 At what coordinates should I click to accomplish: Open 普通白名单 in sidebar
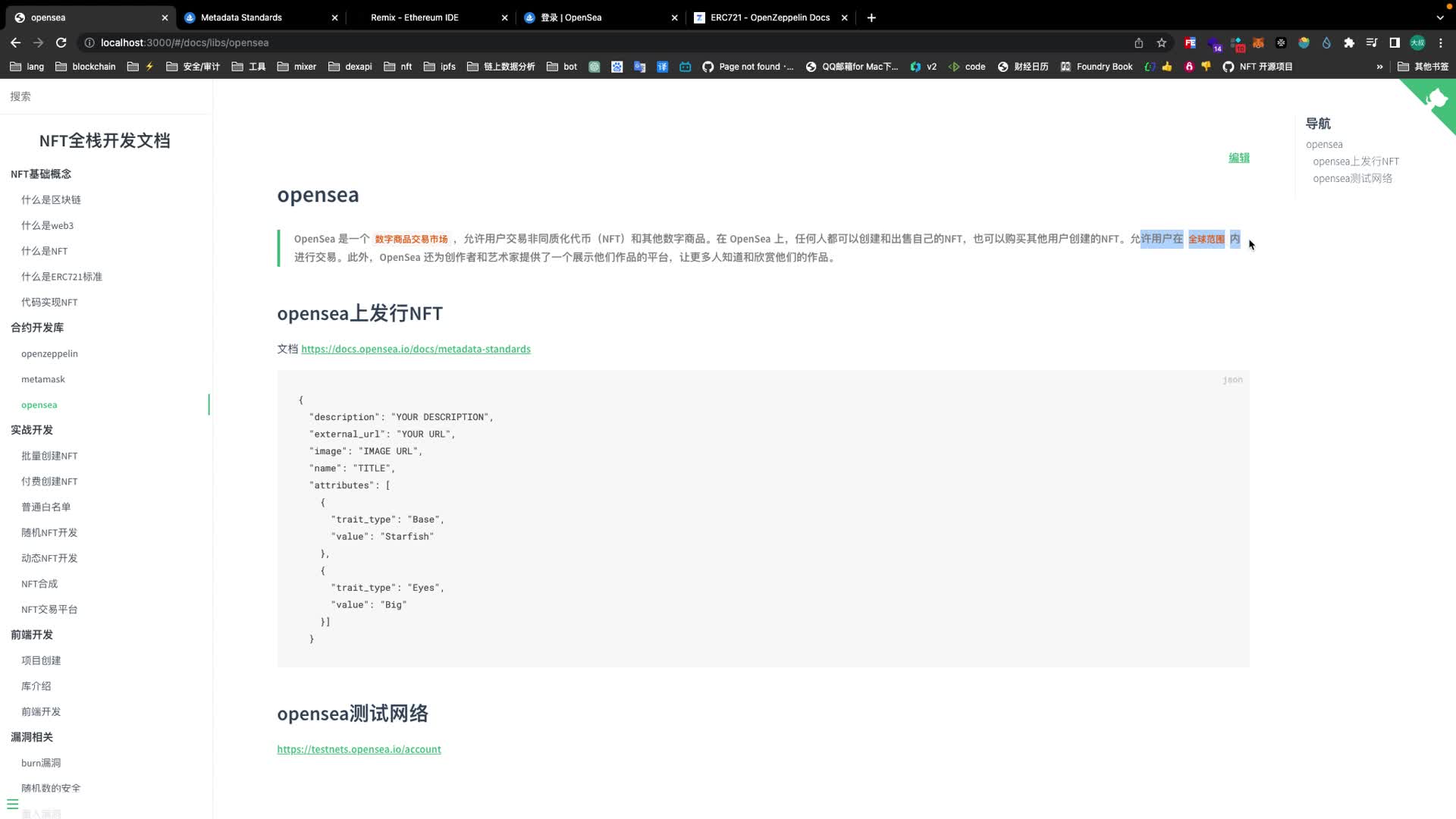45,507
